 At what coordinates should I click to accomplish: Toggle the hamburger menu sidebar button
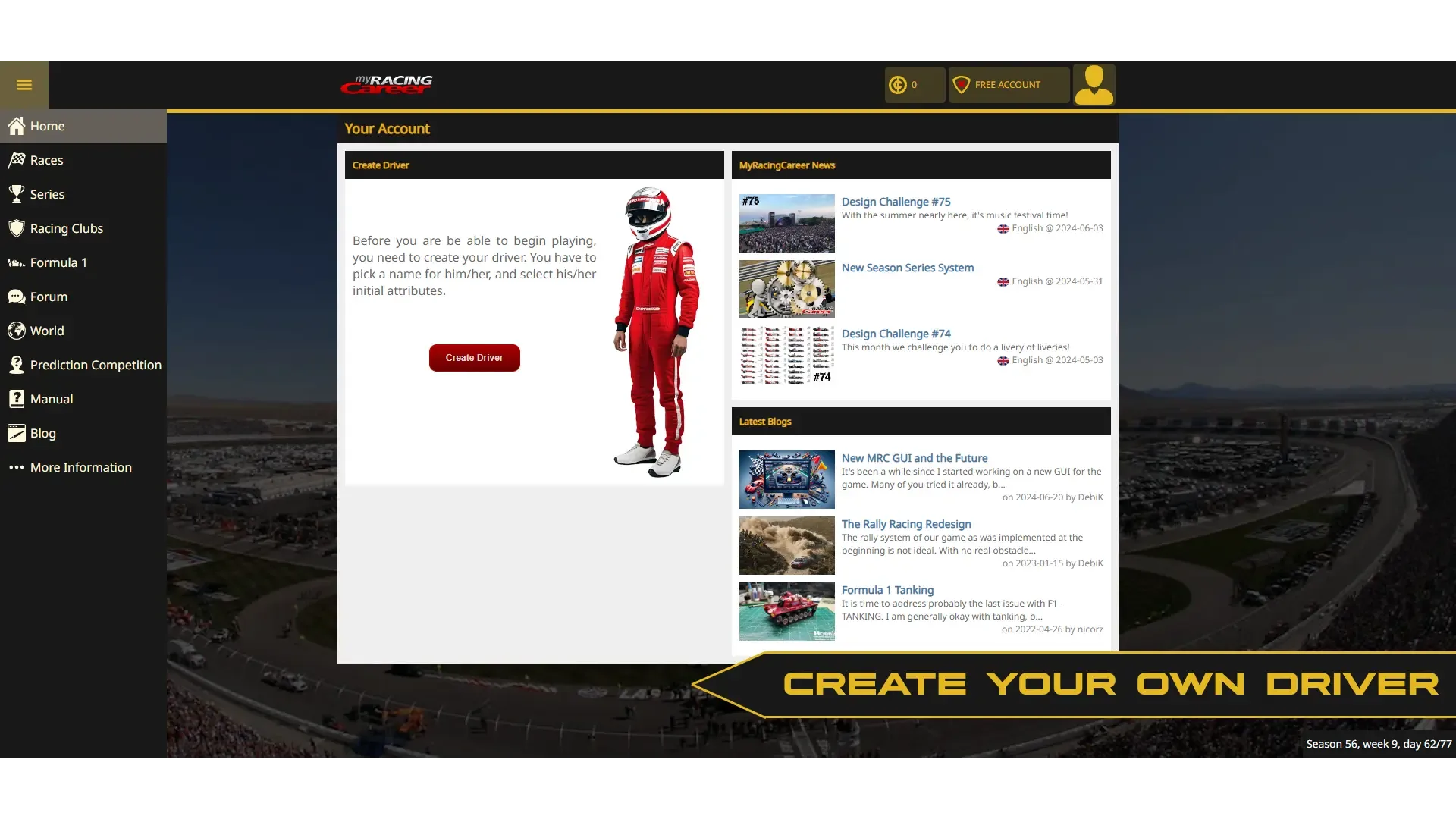(24, 85)
